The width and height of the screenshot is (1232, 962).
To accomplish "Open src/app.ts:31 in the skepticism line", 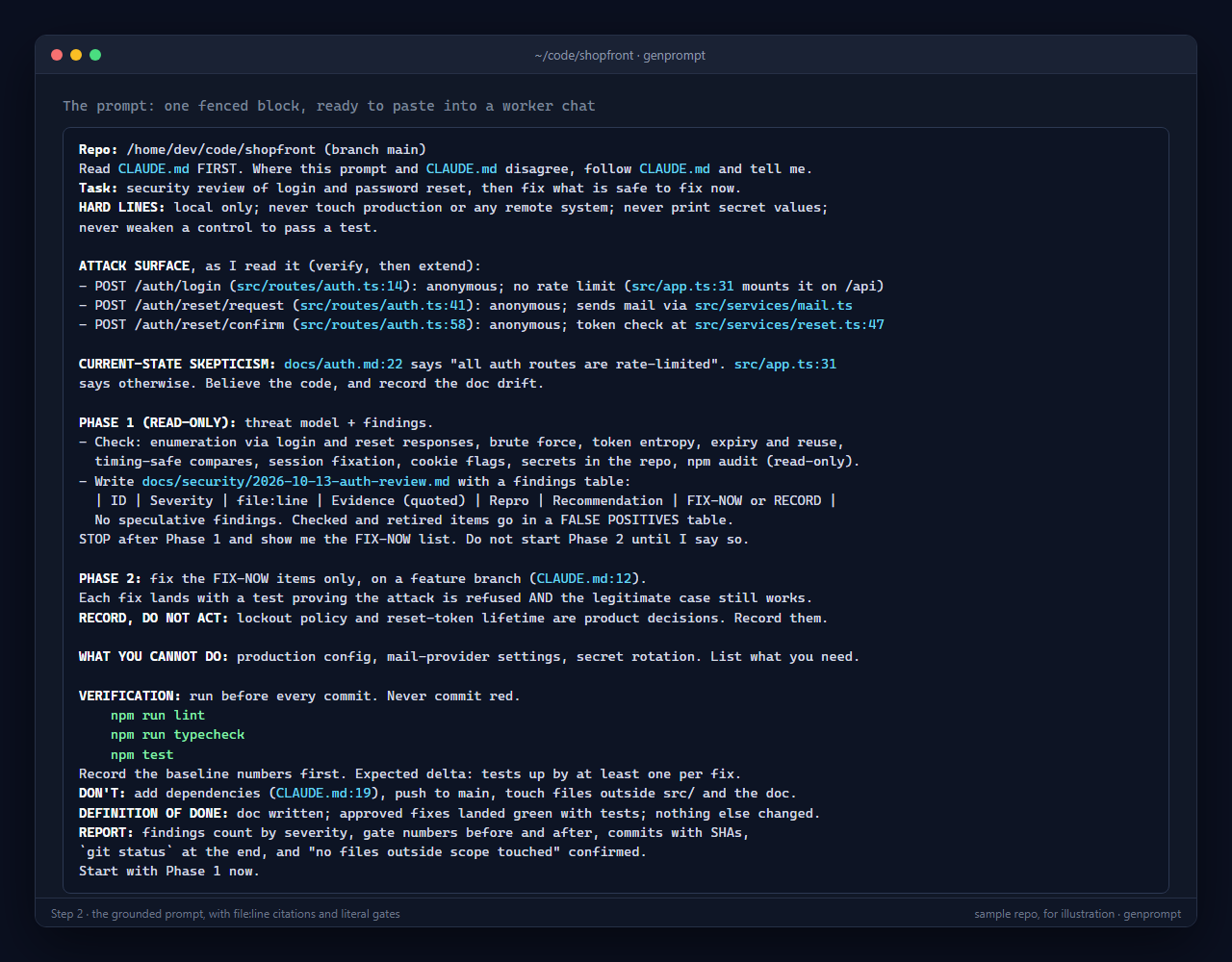I will 785,365.
